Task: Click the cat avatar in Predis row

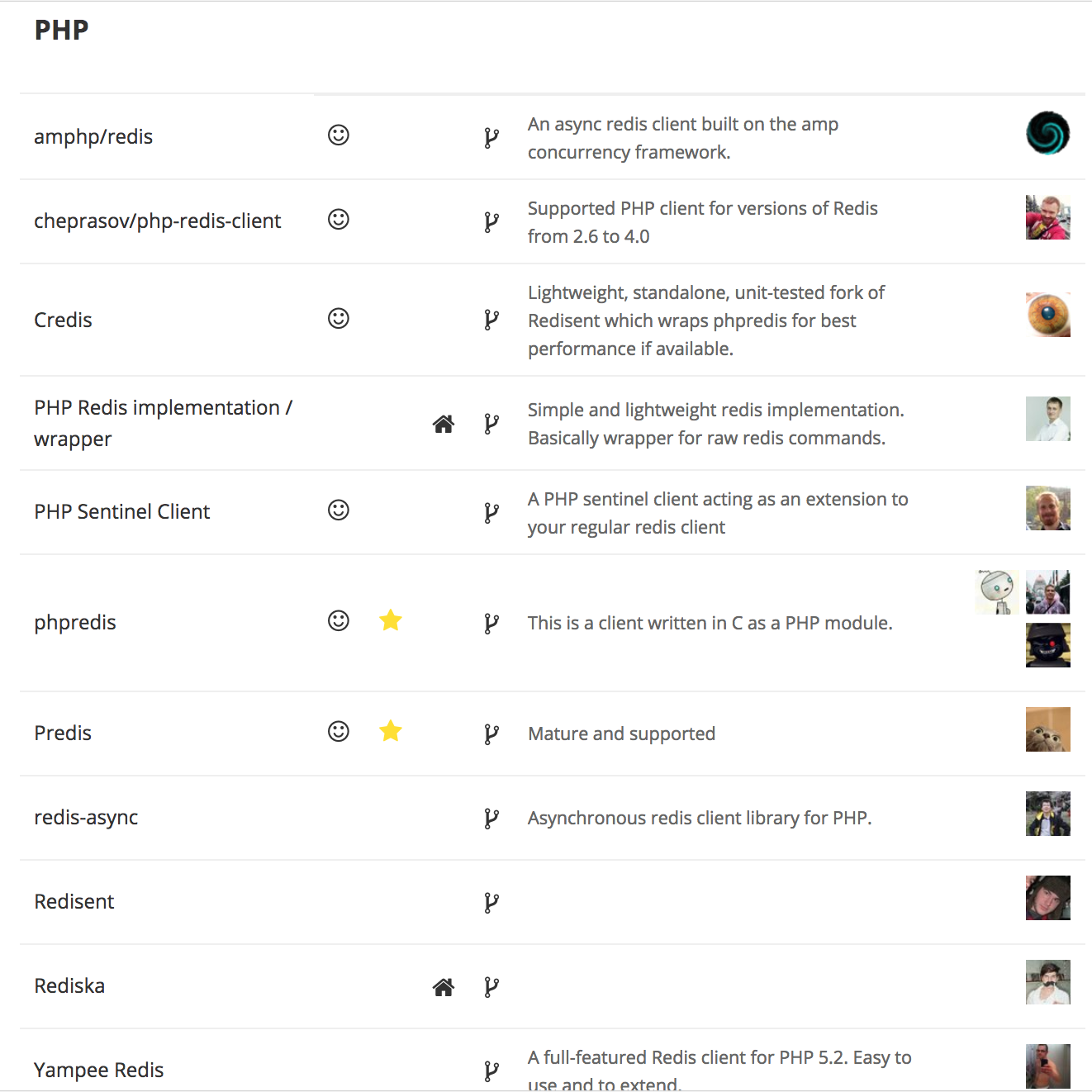Action: point(1048,729)
